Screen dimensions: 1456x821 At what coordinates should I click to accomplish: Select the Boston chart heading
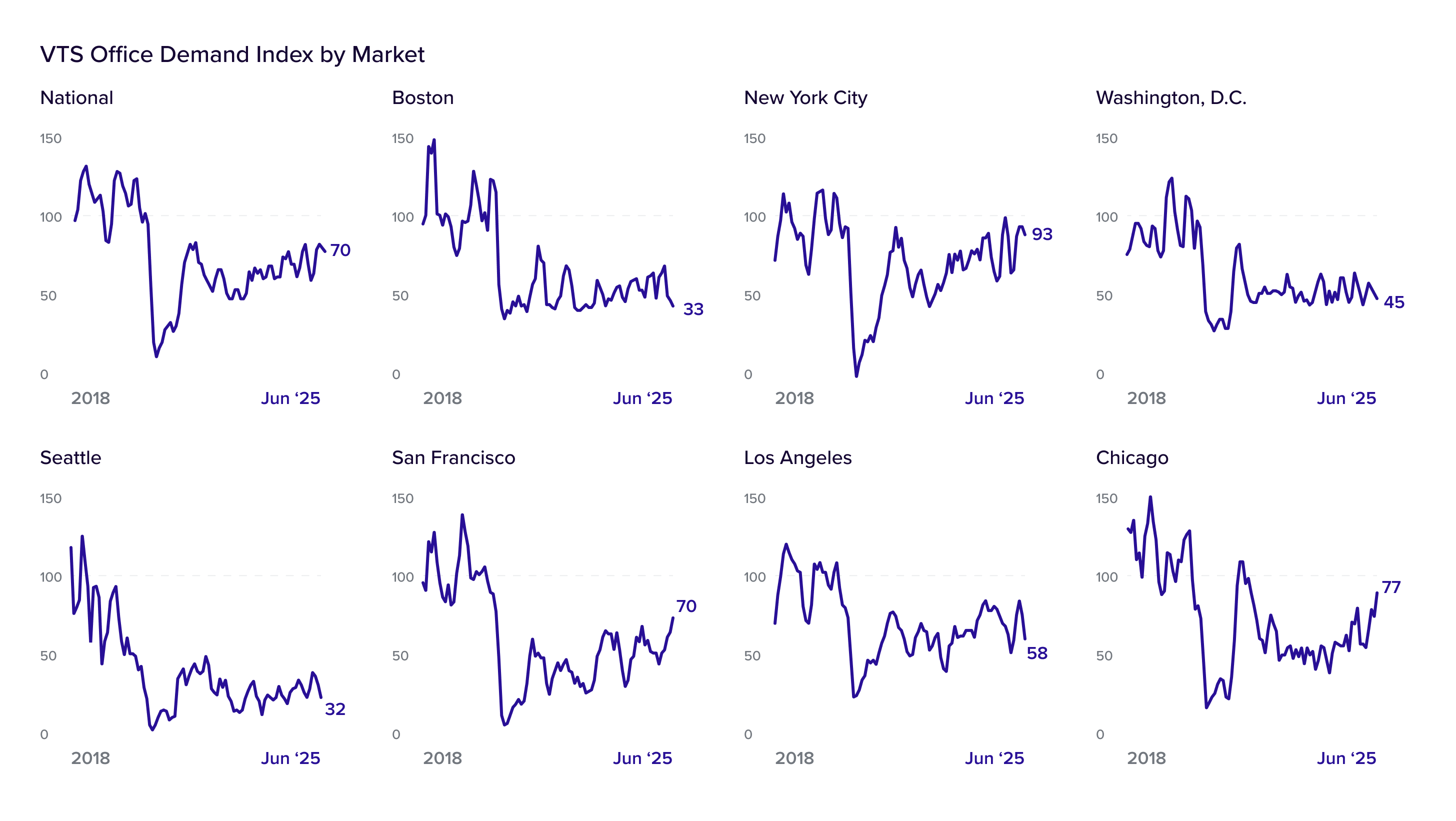423,98
